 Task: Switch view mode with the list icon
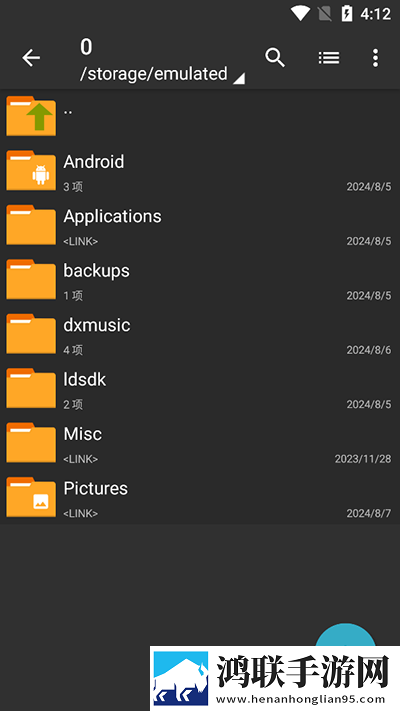329,58
